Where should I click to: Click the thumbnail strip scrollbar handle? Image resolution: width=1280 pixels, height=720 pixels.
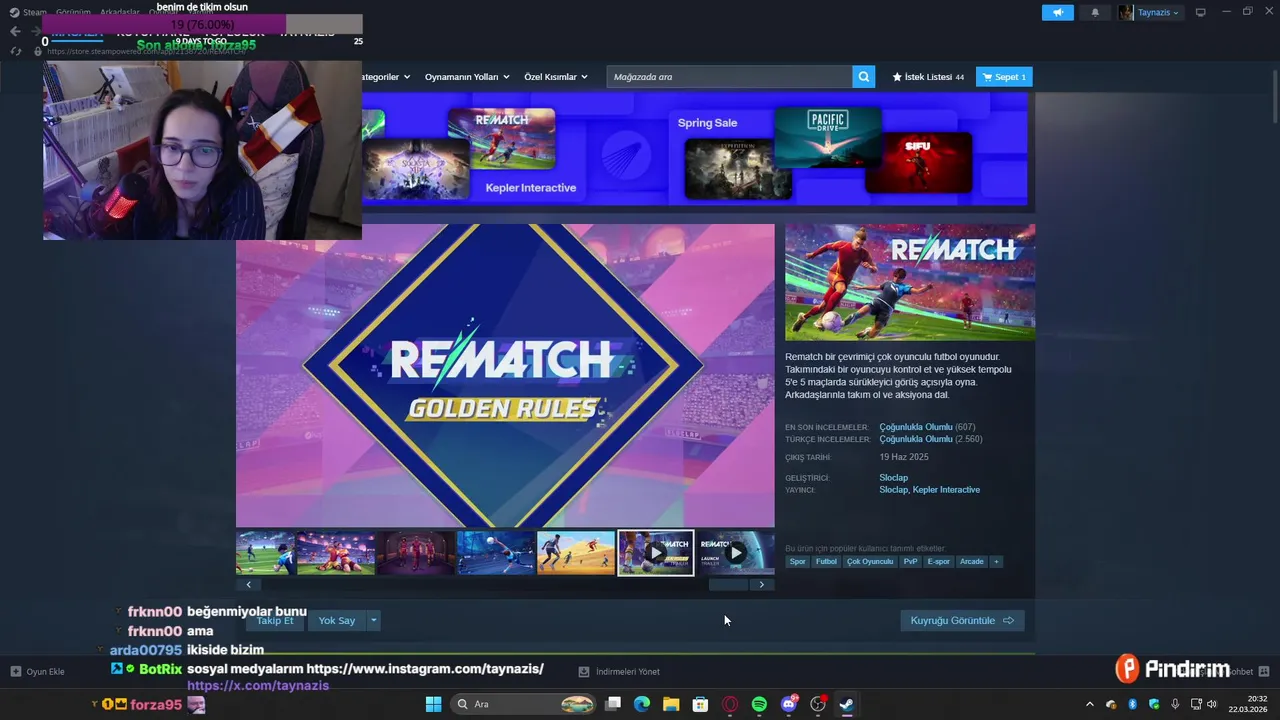click(x=728, y=585)
